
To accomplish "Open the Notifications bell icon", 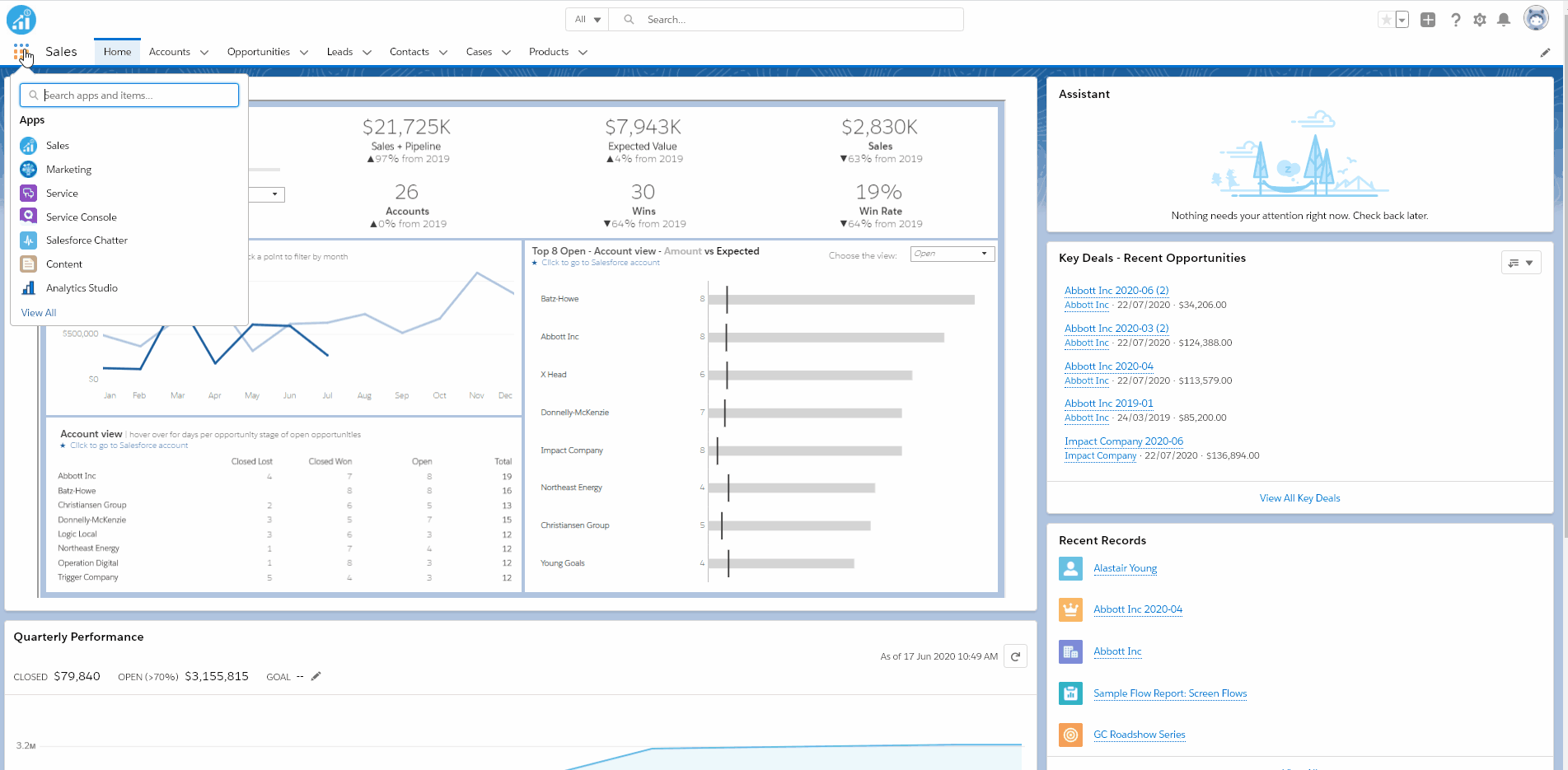I will (x=1504, y=20).
